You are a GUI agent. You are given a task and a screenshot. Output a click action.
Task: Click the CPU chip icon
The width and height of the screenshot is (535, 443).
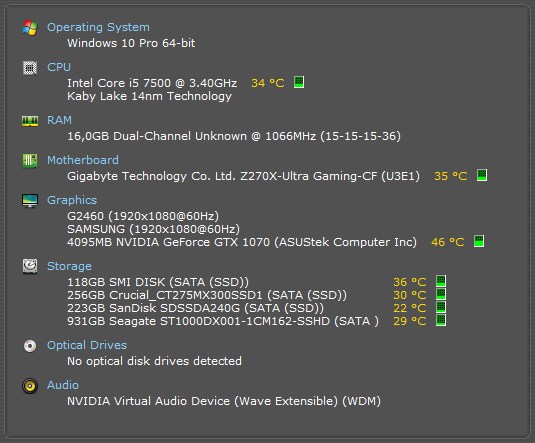click(30, 68)
